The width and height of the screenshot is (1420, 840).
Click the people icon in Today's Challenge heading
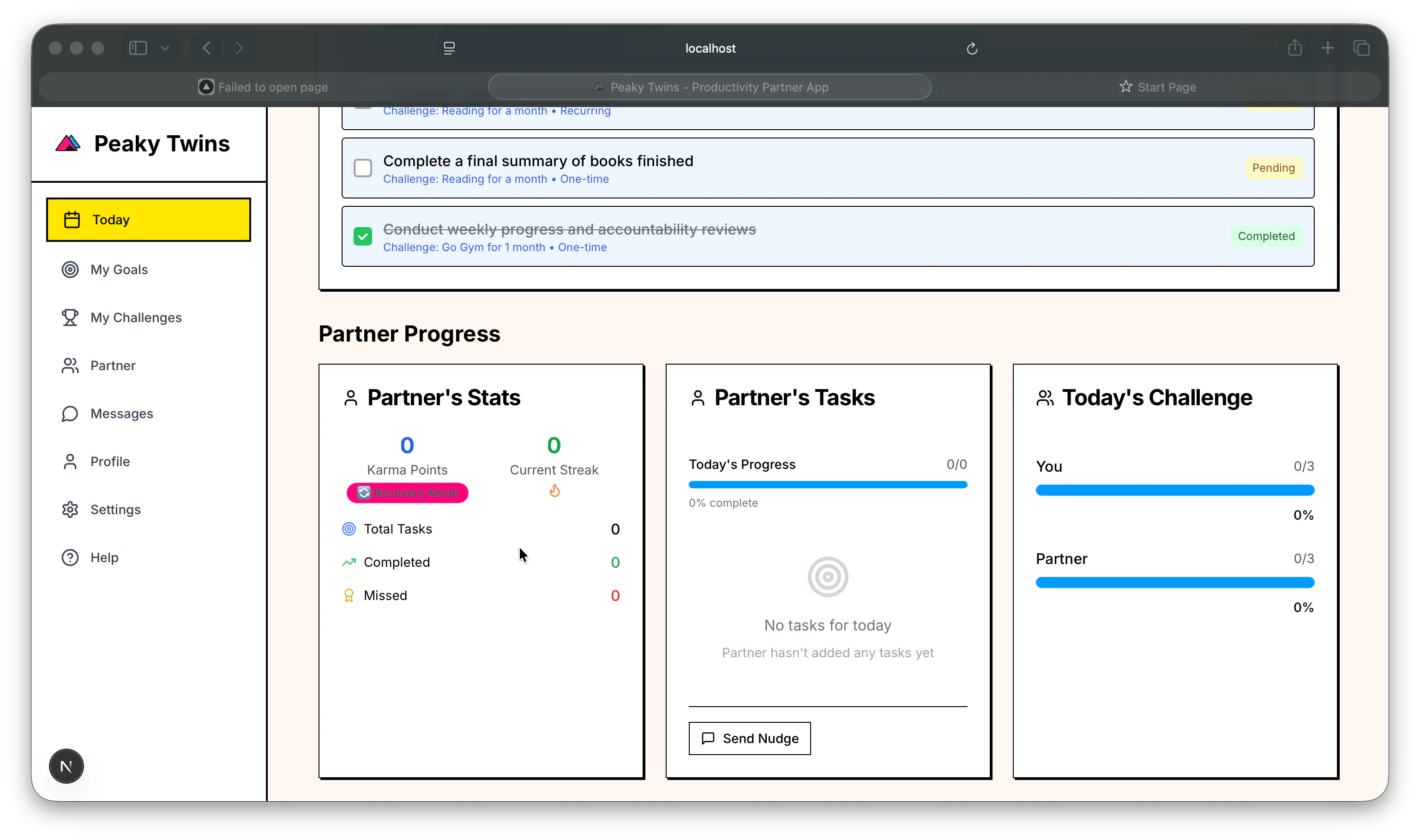[x=1045, y=398]
